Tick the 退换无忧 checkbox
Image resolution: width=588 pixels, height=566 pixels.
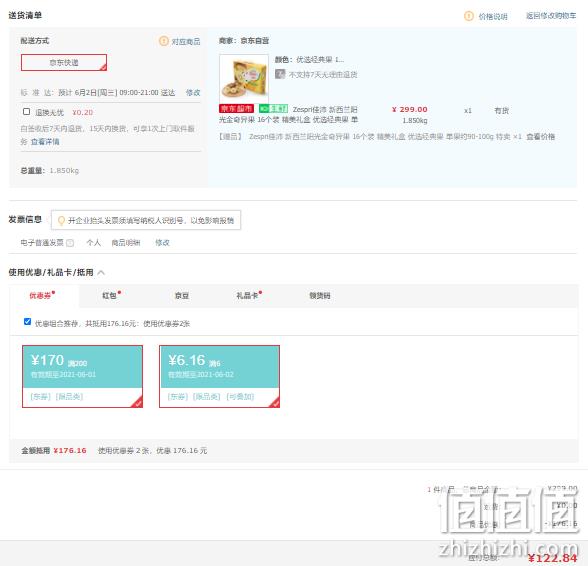point(26,111)
